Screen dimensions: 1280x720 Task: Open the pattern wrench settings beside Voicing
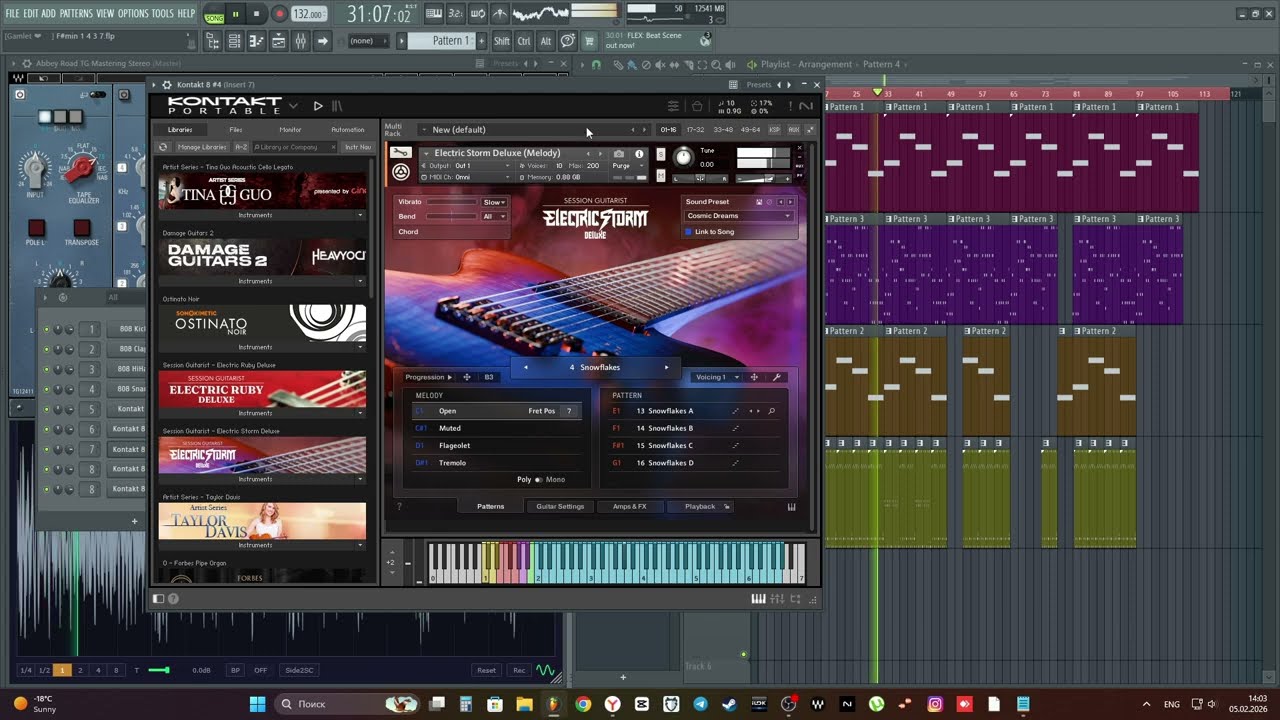(776, 377)
